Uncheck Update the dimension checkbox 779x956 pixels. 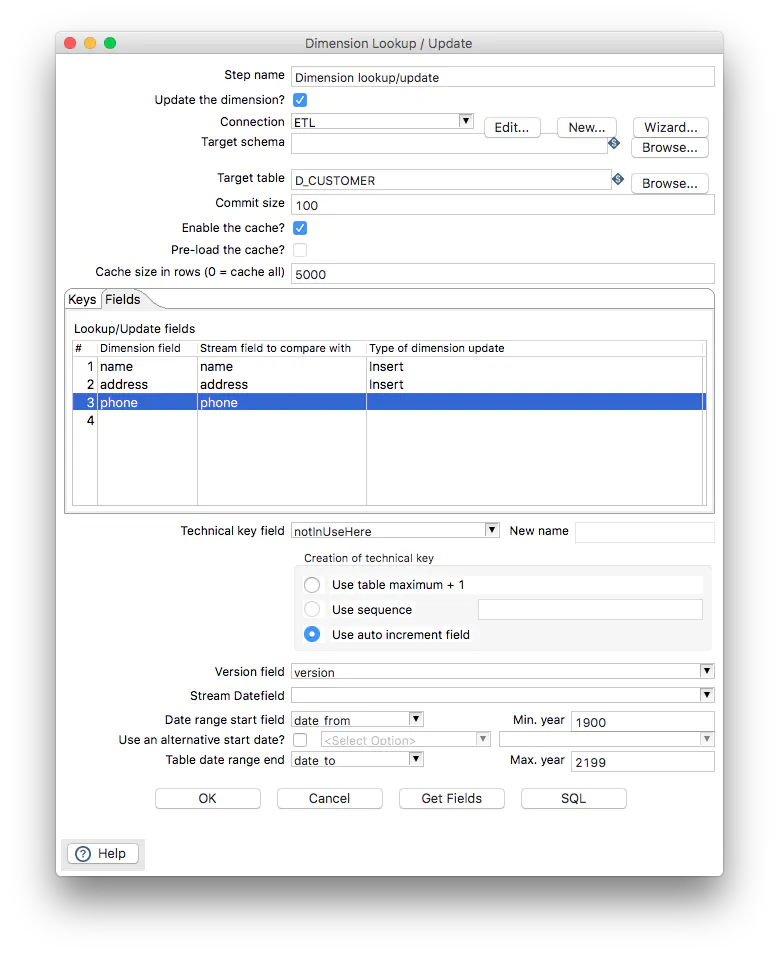300,100
